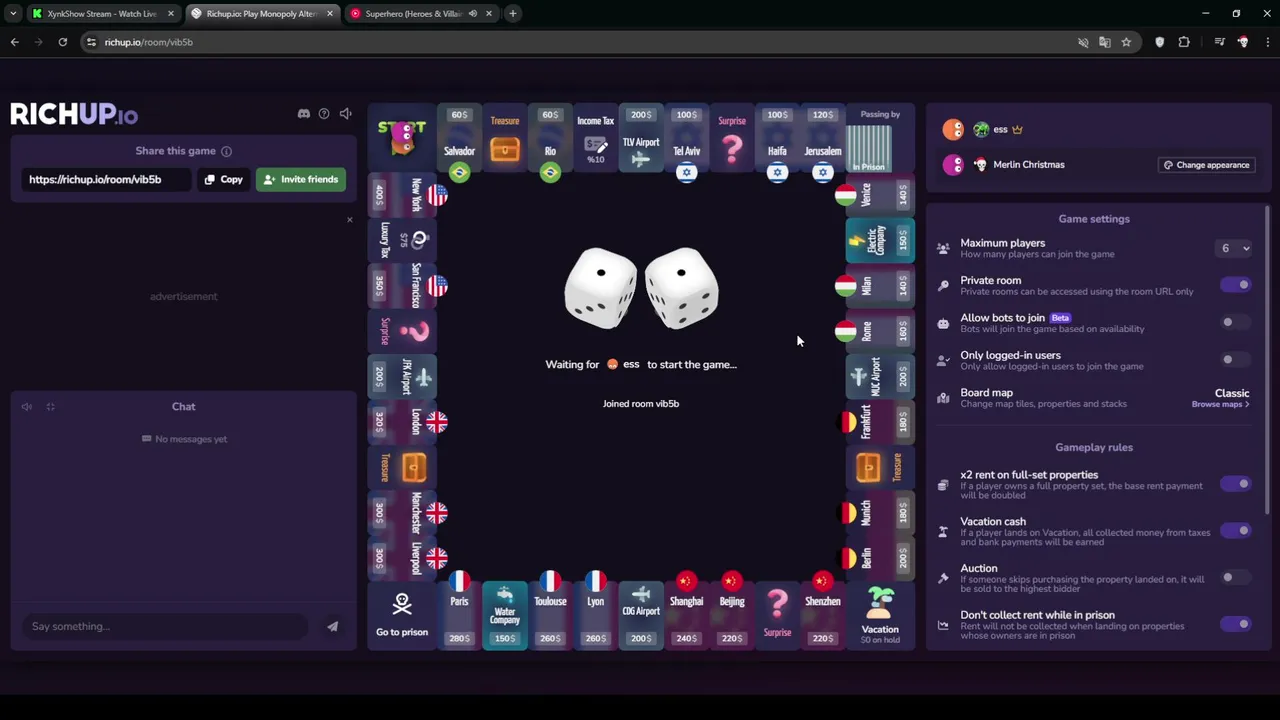
Task: Copy the room link
Action: (224, 179)
